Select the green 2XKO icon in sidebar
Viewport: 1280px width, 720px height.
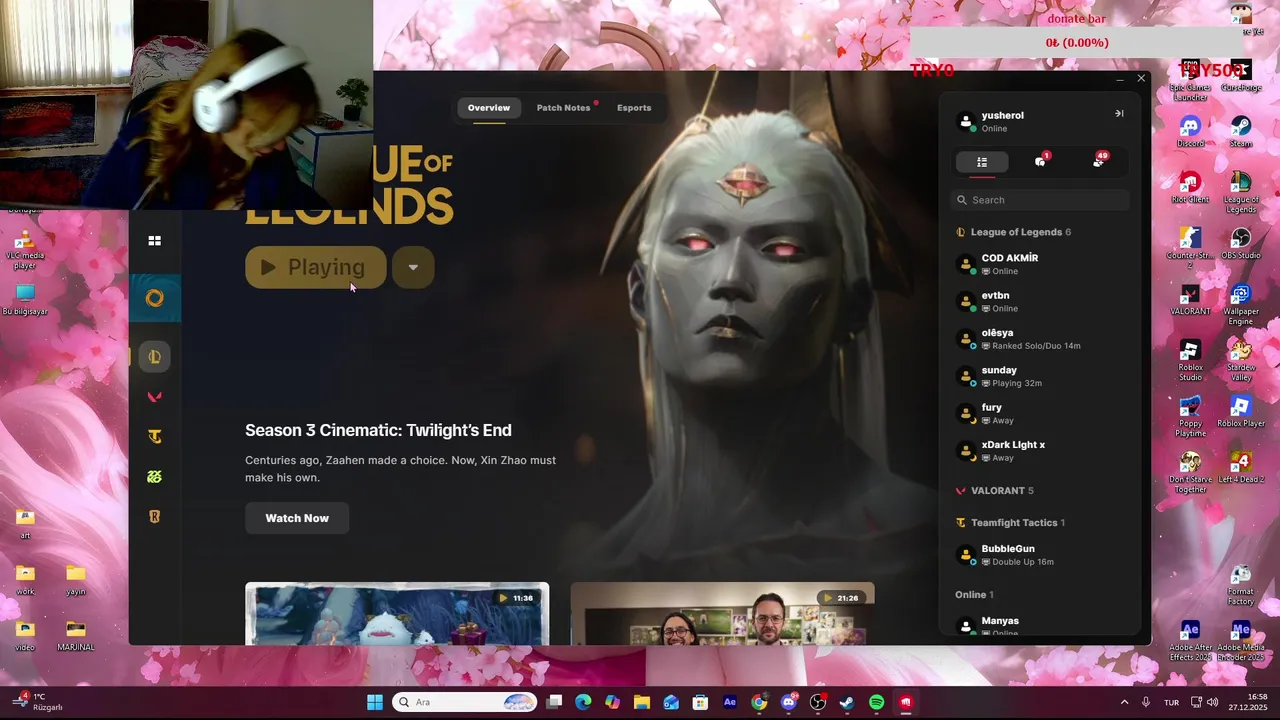pos(154,477)
